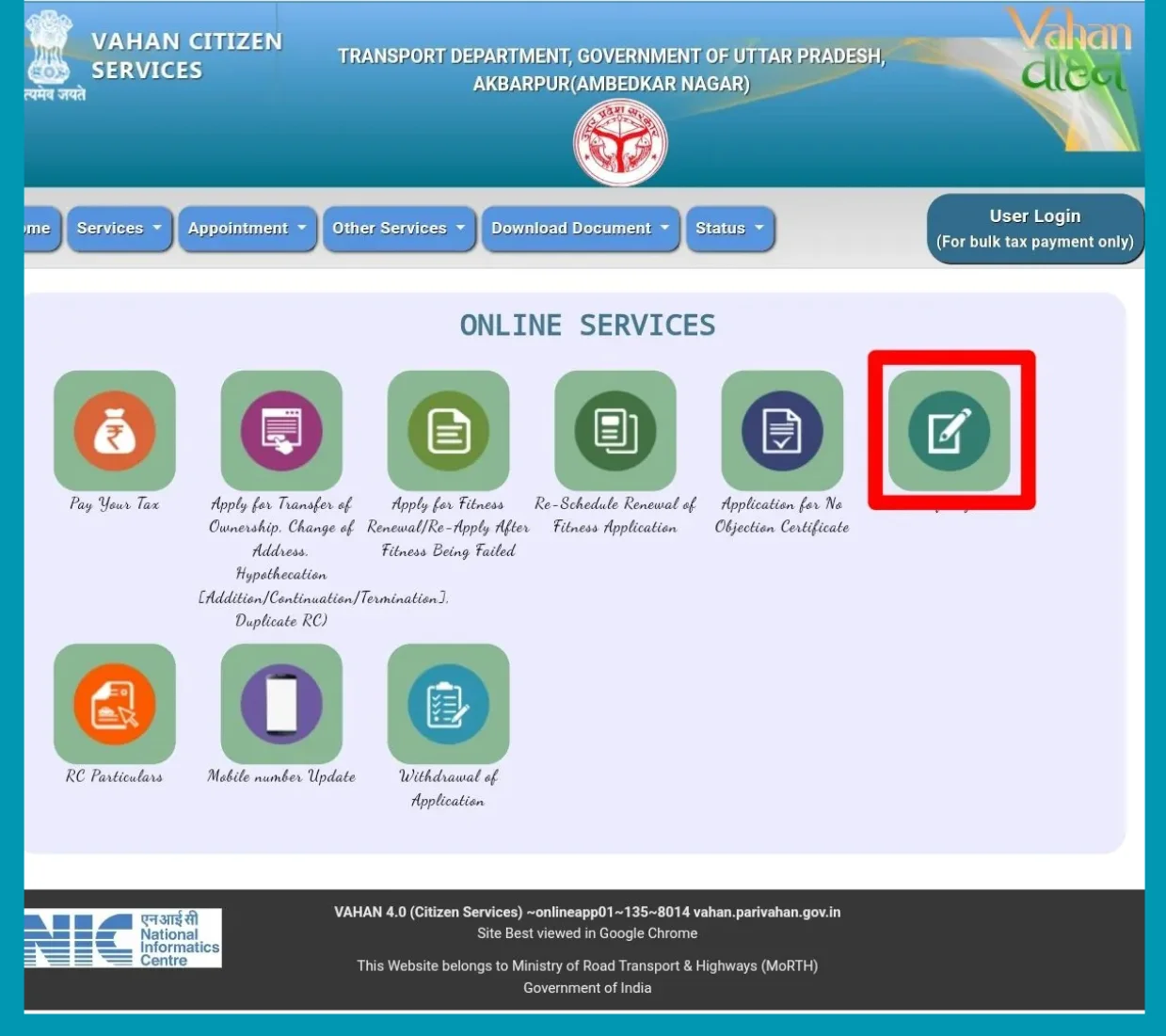Click the Vahan logo in the header
1166x1036 pixels.
[1074, 58]
